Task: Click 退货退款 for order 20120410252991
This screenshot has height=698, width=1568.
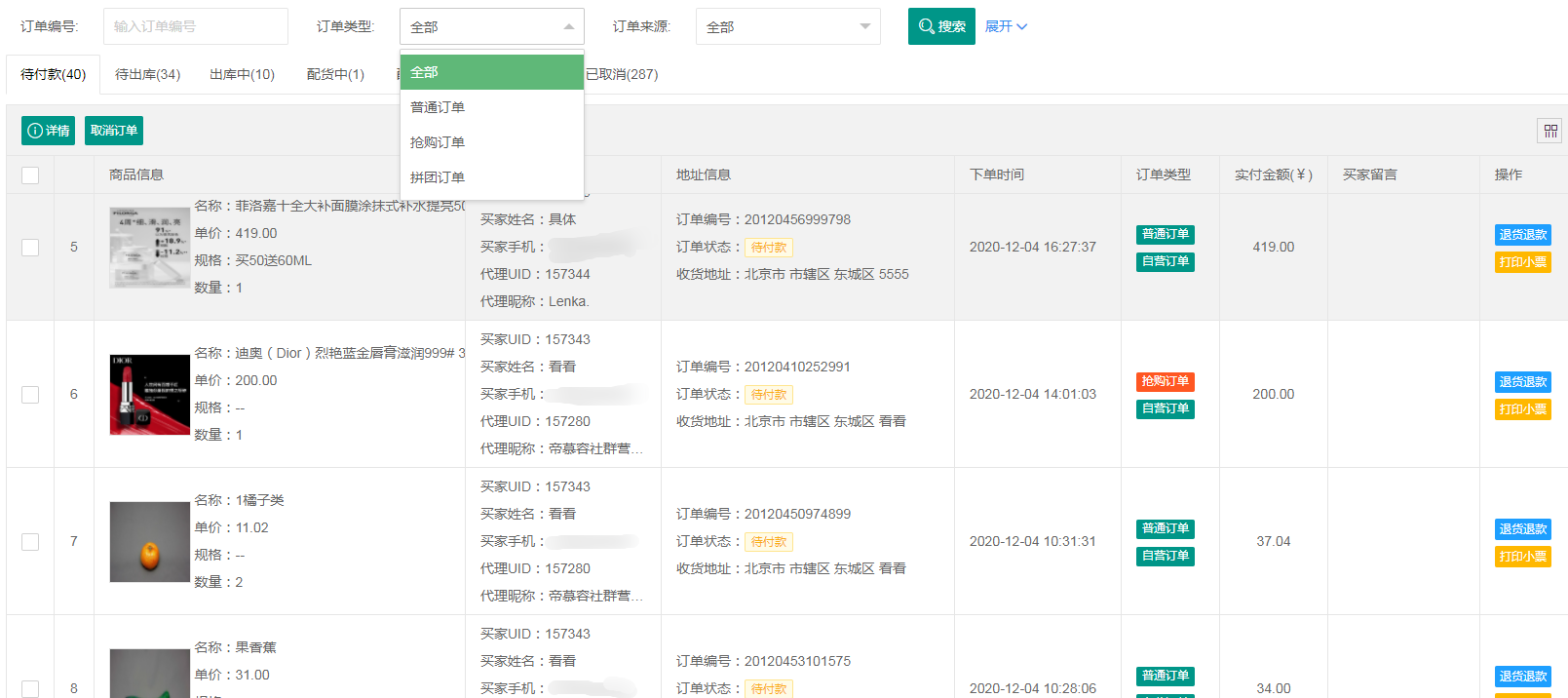Action: (1523, 382)
